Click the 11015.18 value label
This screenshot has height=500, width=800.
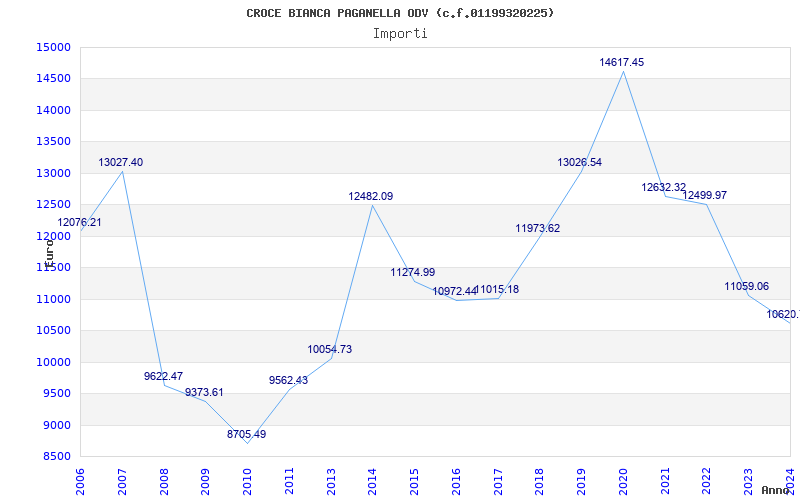[x=498, y=289]
